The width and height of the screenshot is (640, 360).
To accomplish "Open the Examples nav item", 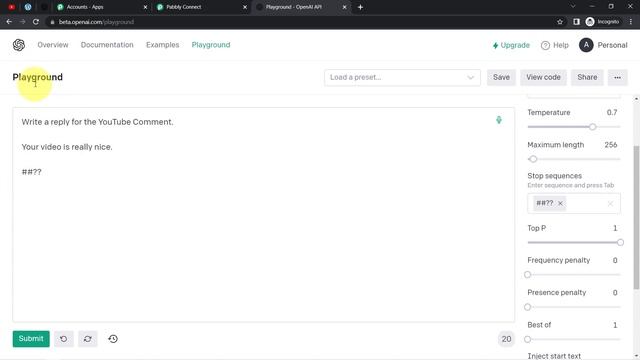I will [162, 45].
